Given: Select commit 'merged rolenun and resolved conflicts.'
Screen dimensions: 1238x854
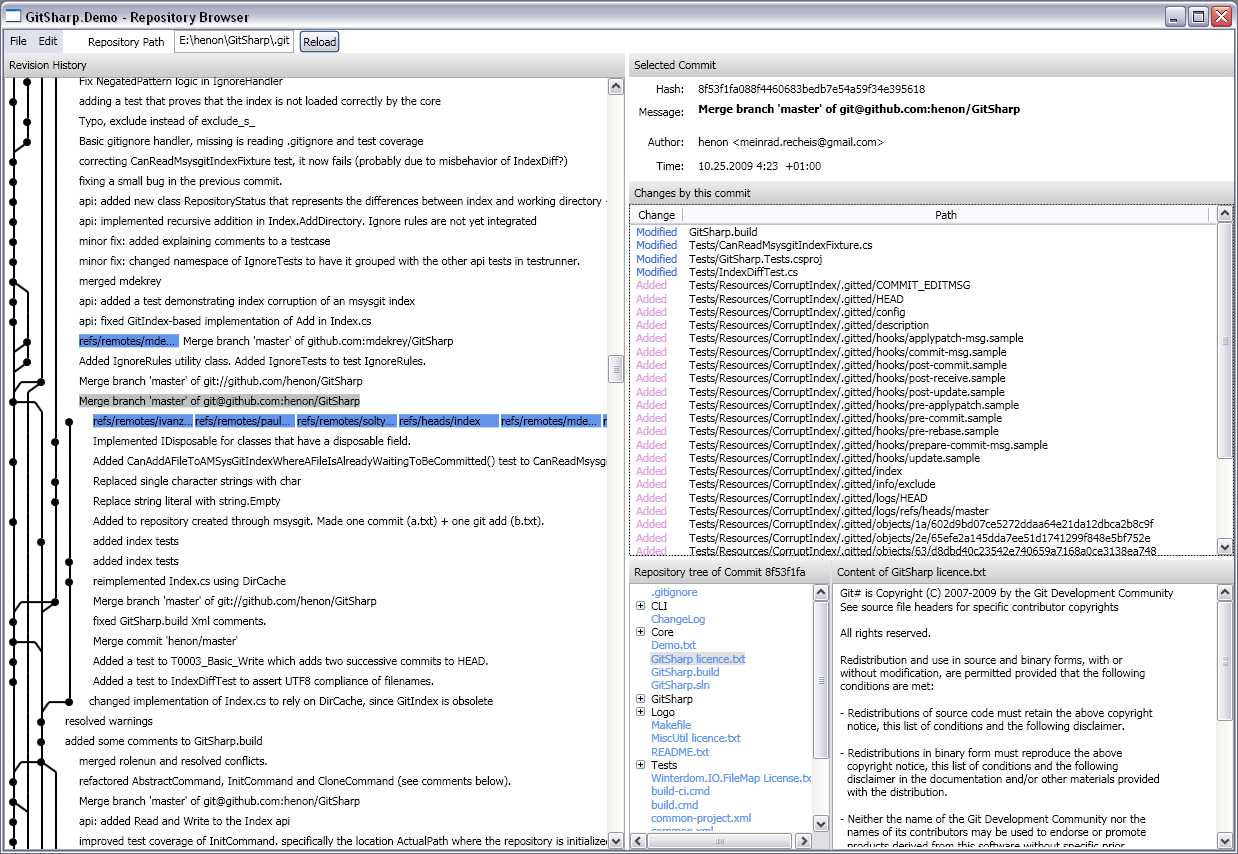Looking at the screenshot, I should click(172, 761).
